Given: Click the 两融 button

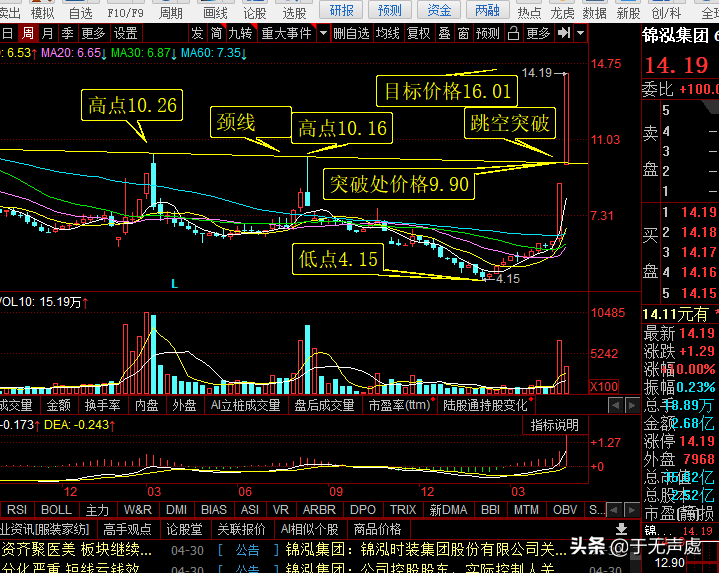Looking at the screenshot, I should (x=487, y=10).
